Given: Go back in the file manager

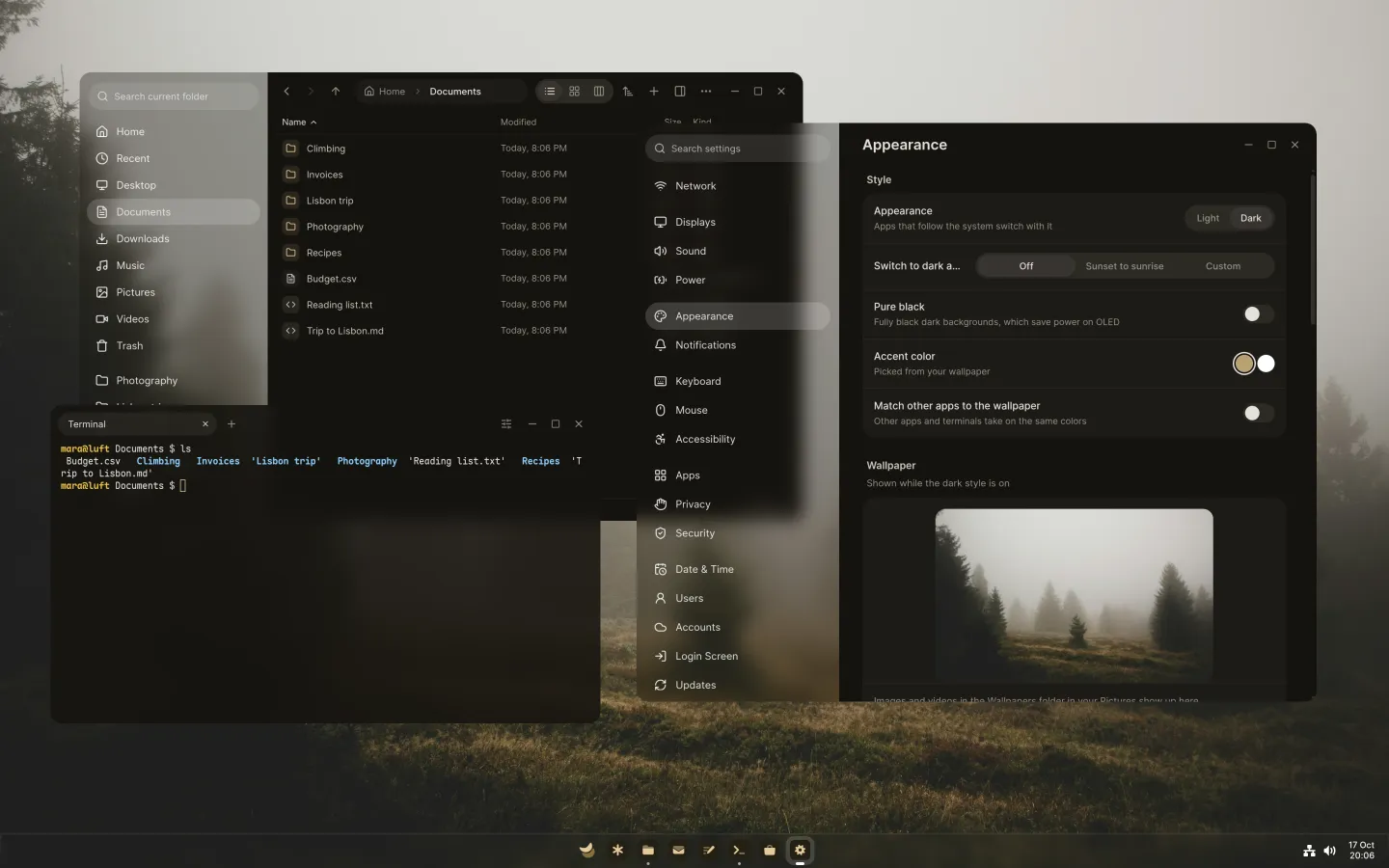Looking at the screenshot, I should coord(286,92).
